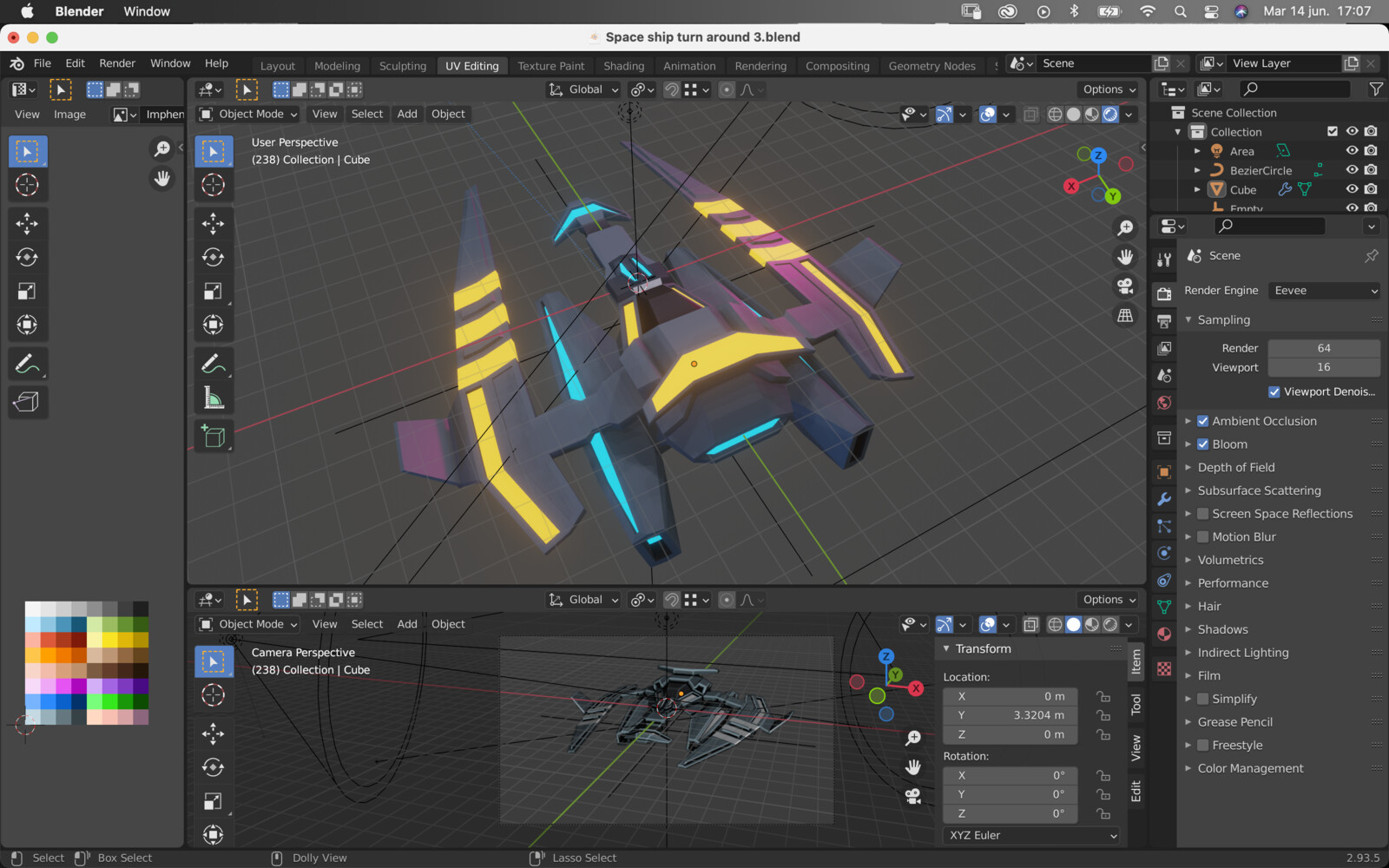
Task: Select the Add Cube tool
Action: pyautogui.click(x=213, y=436)
